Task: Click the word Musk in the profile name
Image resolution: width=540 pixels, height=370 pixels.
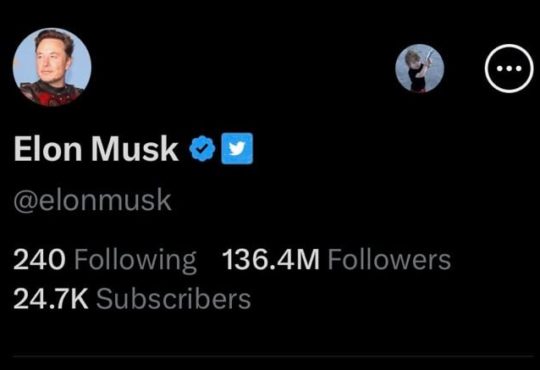Action: pos(135,148)
